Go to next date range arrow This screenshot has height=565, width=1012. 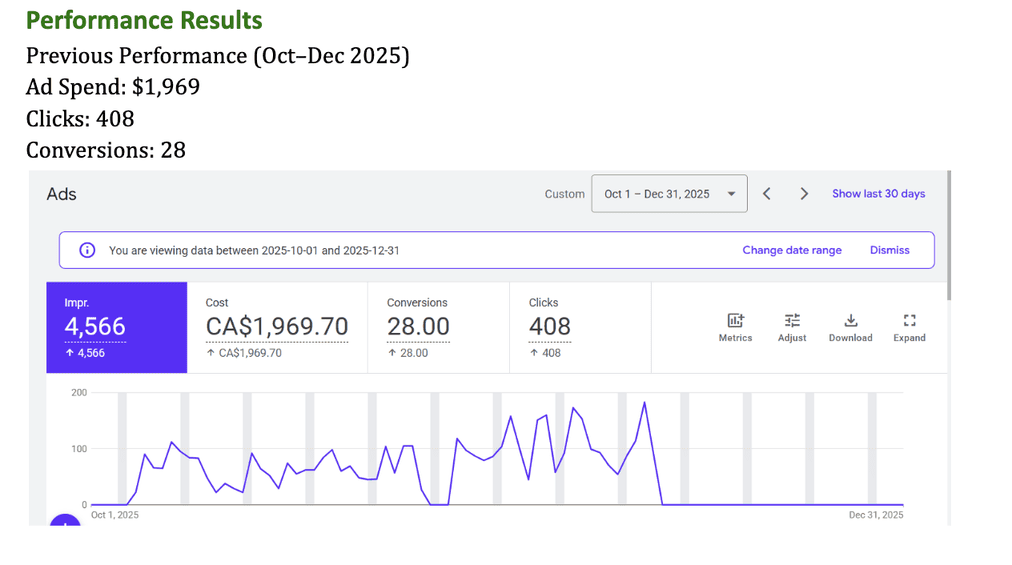tap(804, 194)
